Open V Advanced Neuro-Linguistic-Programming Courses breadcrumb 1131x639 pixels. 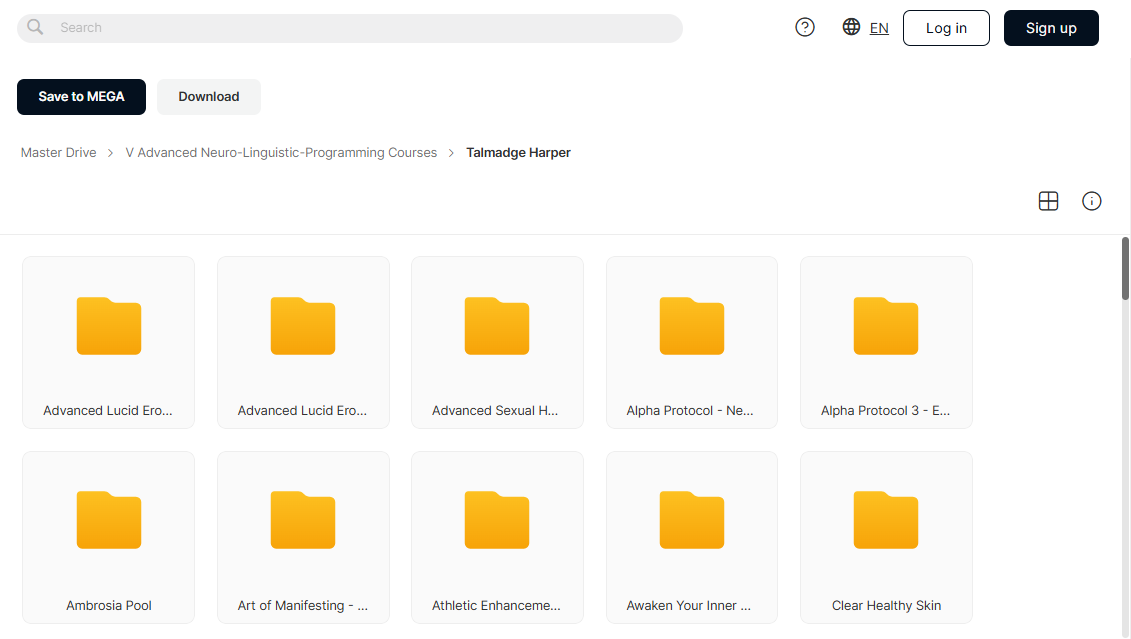click(281, 153)
